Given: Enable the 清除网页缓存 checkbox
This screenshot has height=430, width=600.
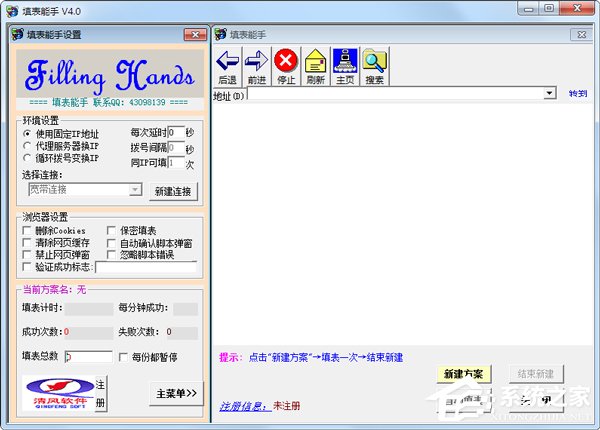Looking at the screenshot, I should coord(27,243).
